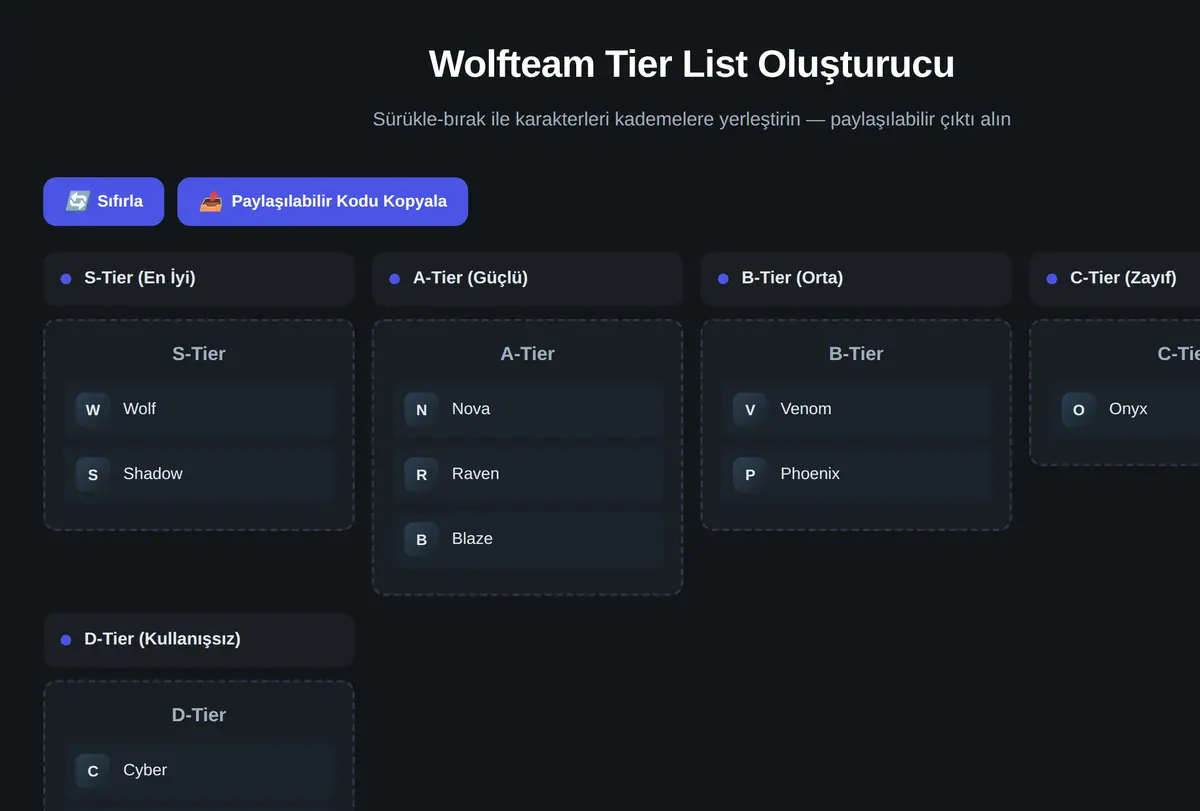Viewport: 1200px width, 811px height.
Task: Select the Cyber character name
Action: pyautogui.click(x=145, y=770)
